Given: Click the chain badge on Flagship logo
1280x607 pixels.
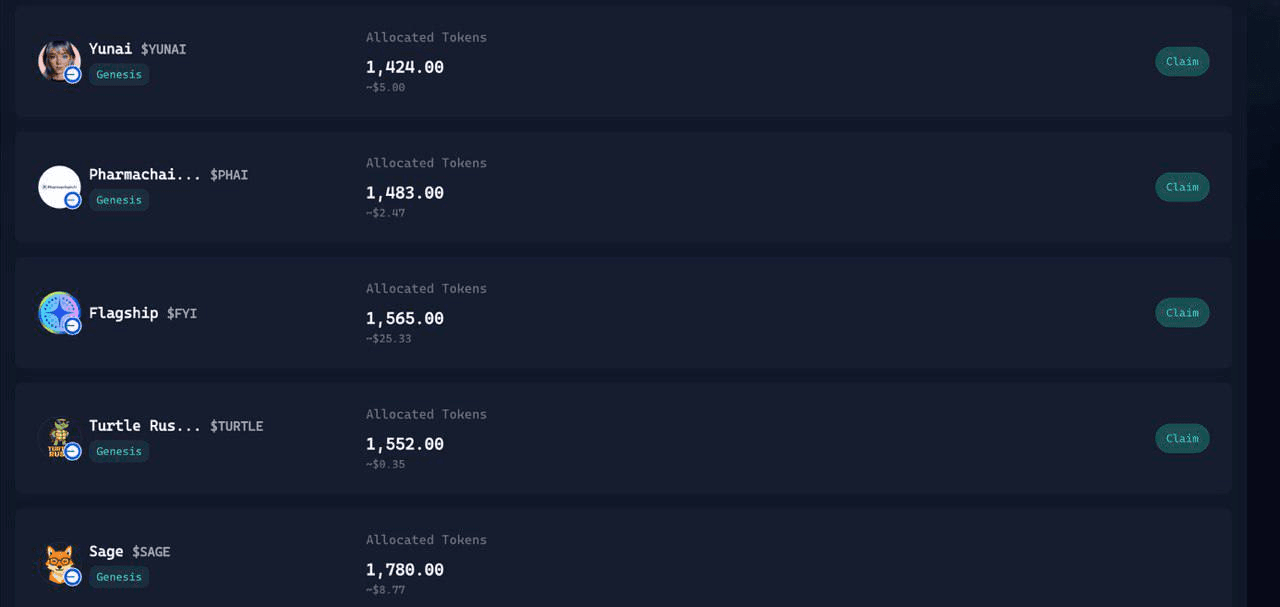Looking at the screenshot, I should (x=72, y=326).
